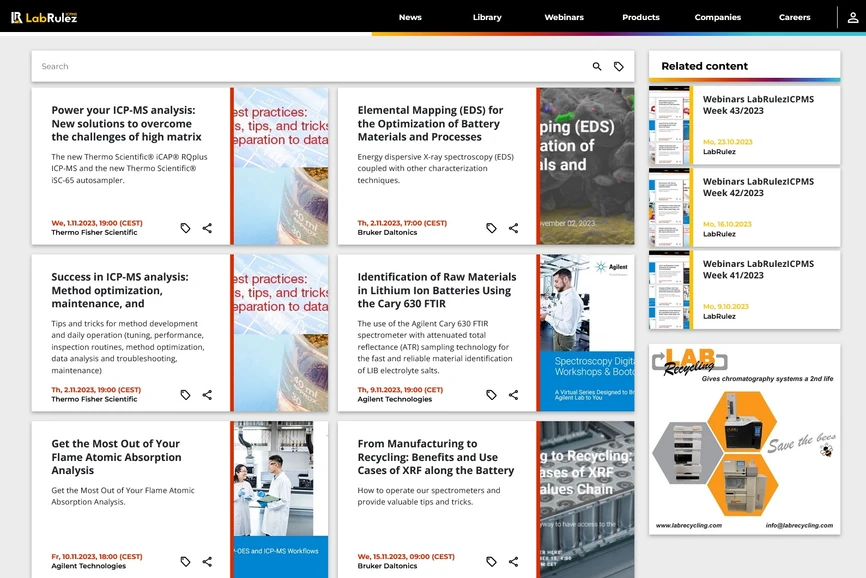Screen dimensions: 866x578
Task: Click thumbnail of Success in ICP-MS analysis card
Action: click(281, 333)
